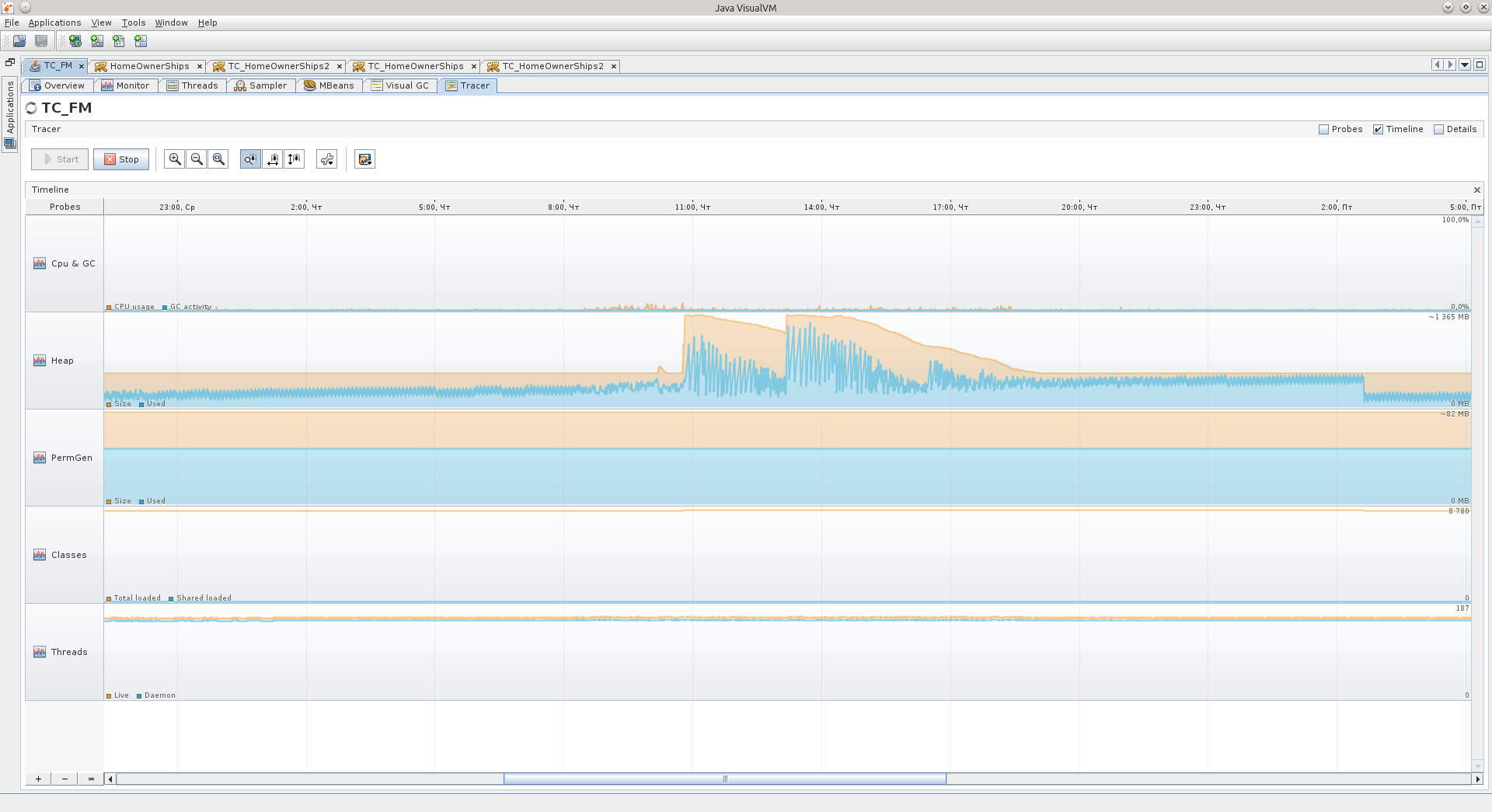The height and width of the screenshot is (812, 1492).
Task: Open the Applications side panel tab
Action: 10,115
